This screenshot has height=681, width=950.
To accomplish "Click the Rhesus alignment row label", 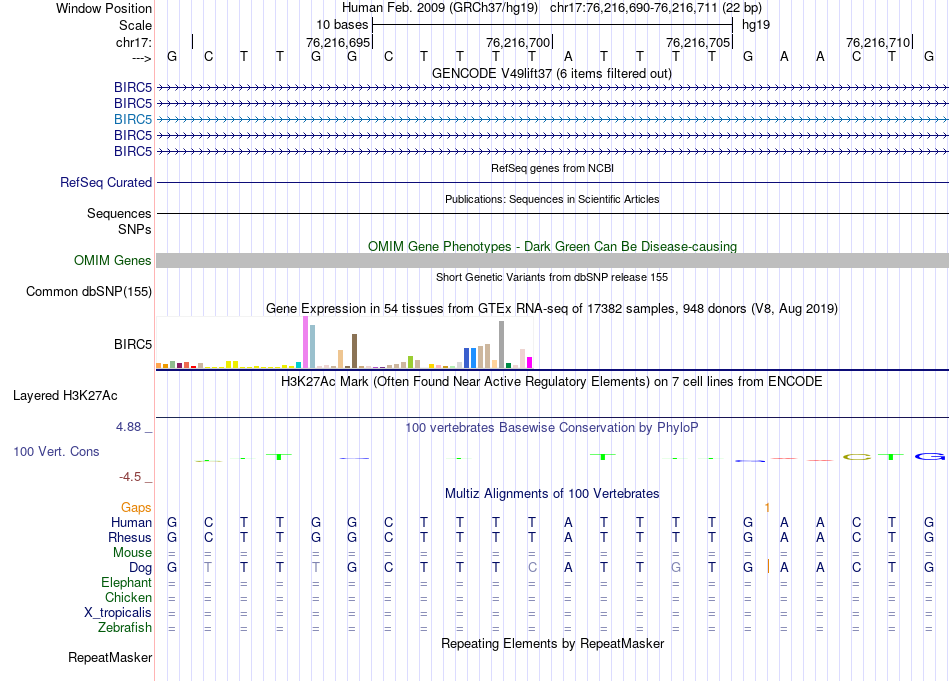I will click(130, 537).
